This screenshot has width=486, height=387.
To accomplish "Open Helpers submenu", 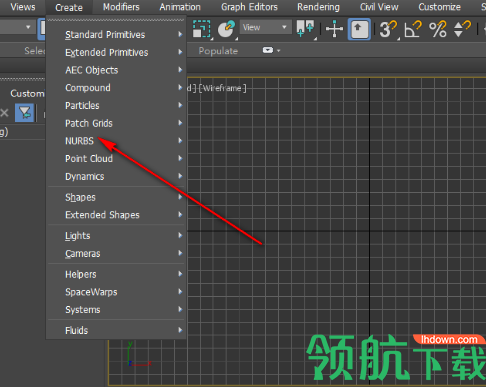I will point(116,274).
